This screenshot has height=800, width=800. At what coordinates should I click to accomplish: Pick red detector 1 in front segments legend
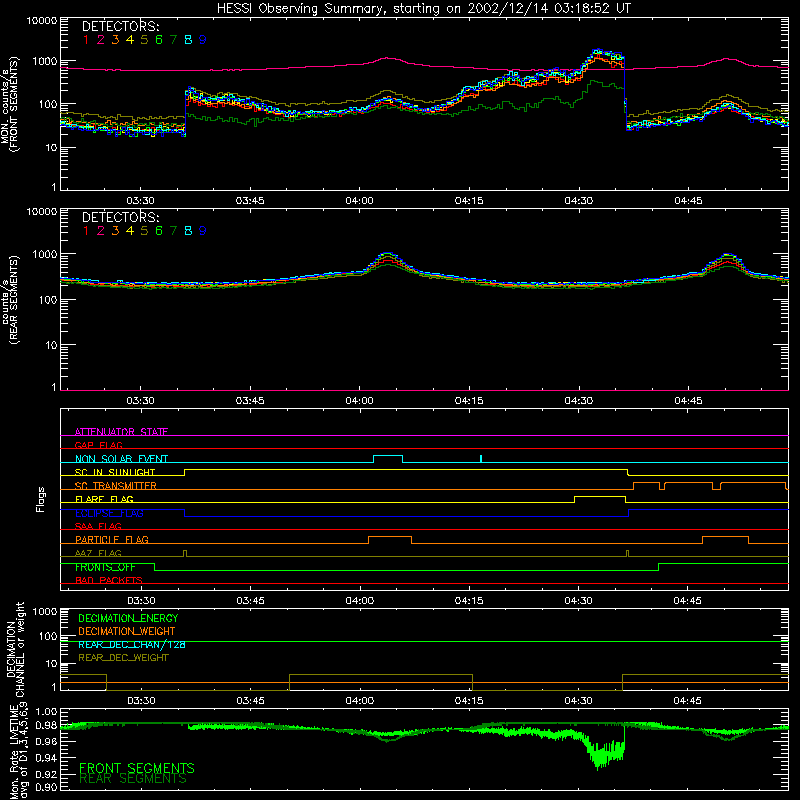pos(86,40)
